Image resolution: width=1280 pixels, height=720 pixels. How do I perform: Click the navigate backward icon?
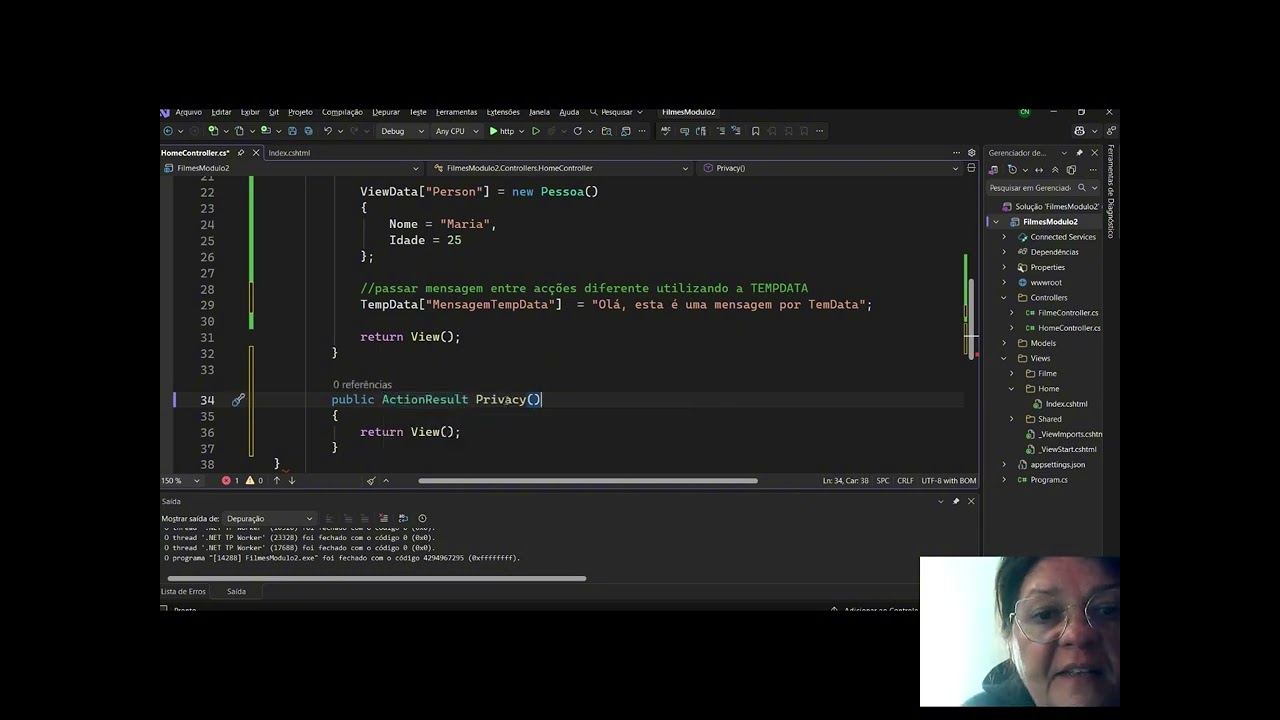pos(168,131)
